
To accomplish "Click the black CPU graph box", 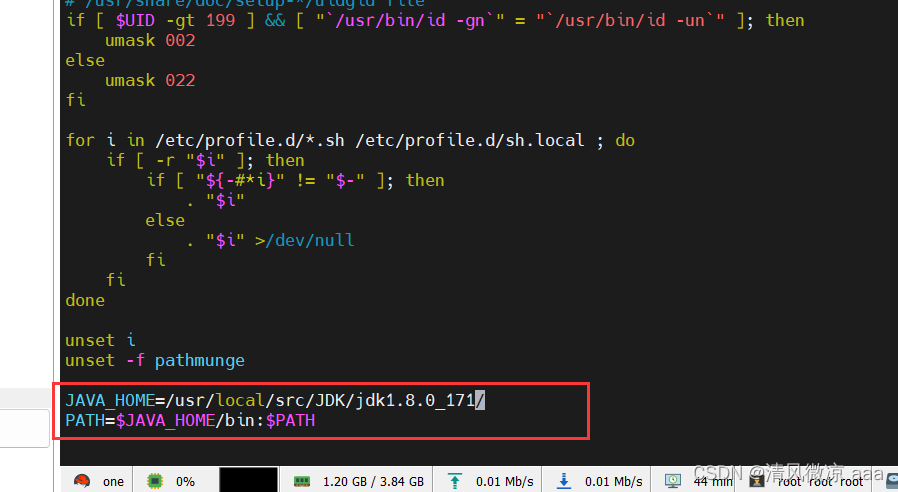I will coord(249,480).
